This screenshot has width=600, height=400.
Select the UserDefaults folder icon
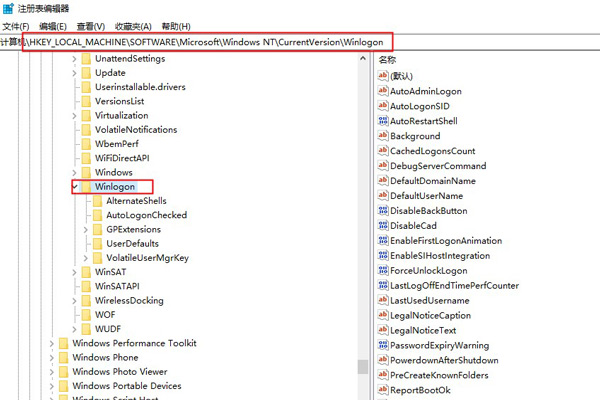click(x=98, y=243)
